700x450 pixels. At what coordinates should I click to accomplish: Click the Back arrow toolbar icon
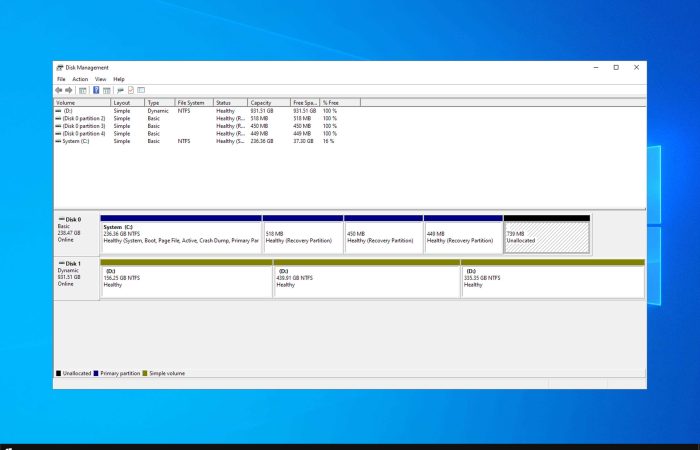[x=58, y=90]
